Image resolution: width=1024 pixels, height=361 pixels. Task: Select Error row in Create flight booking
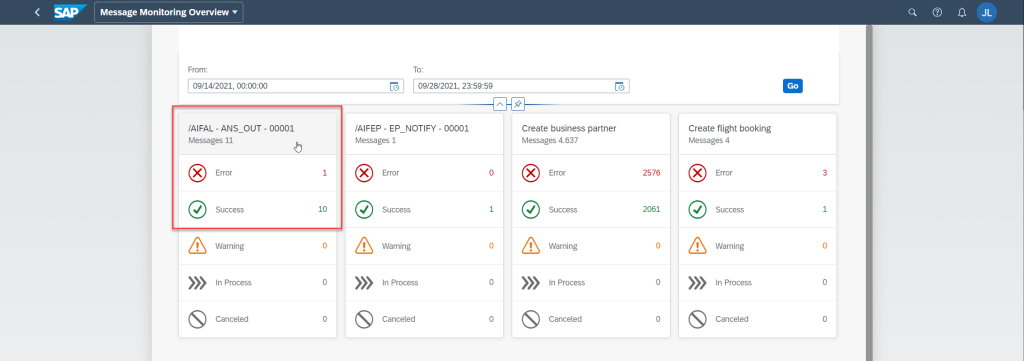click(758, 173)
